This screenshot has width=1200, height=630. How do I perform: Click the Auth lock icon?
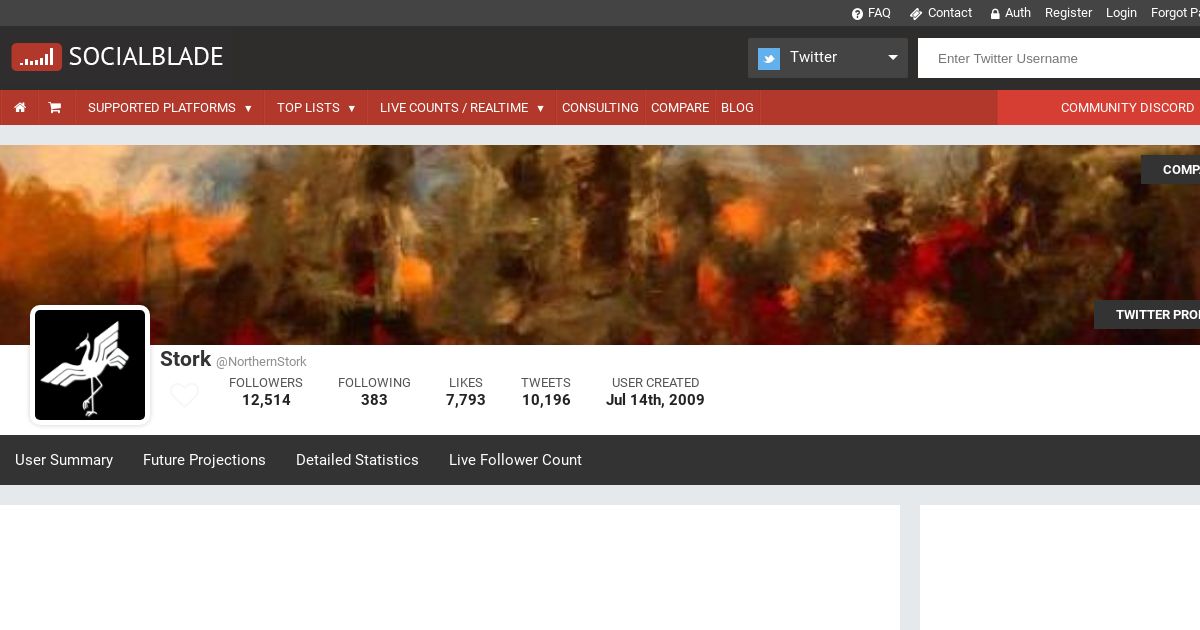pyautogui.click(x=995, y=13)
